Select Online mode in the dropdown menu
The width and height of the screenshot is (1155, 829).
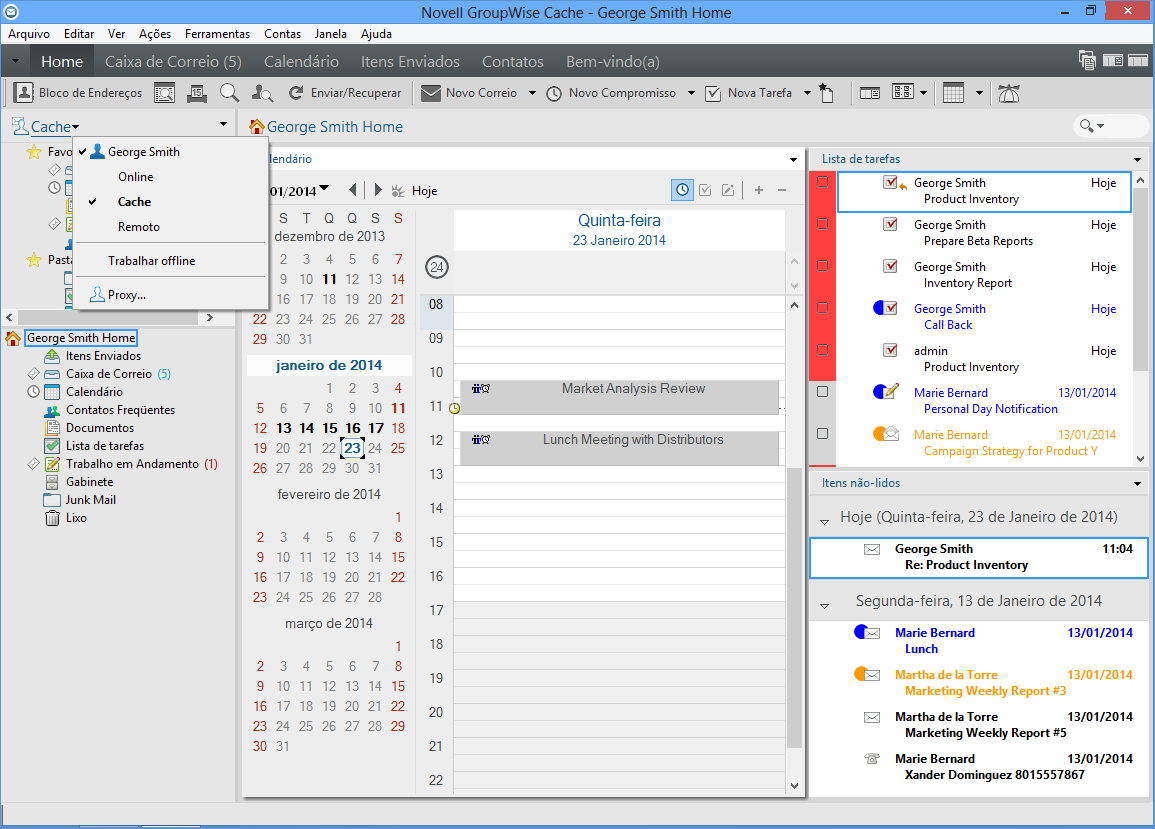point(136,177)
